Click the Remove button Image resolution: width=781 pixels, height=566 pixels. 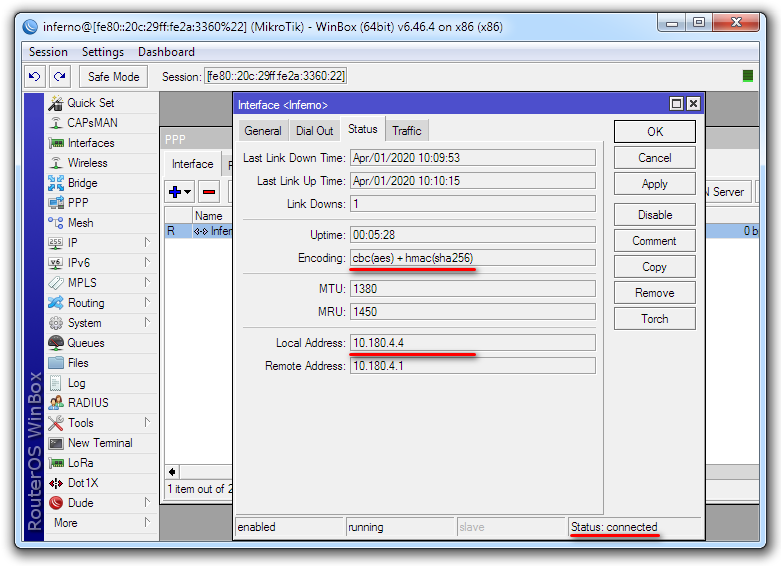(x=654, y=293)
